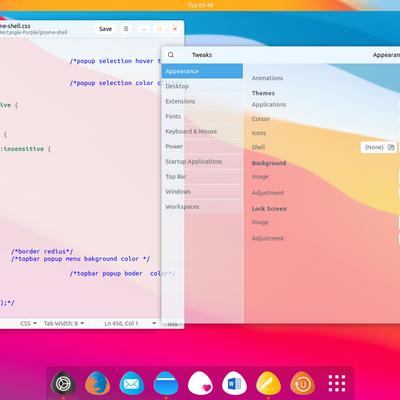
Task: Click Image label under Background
Action: 260,177
